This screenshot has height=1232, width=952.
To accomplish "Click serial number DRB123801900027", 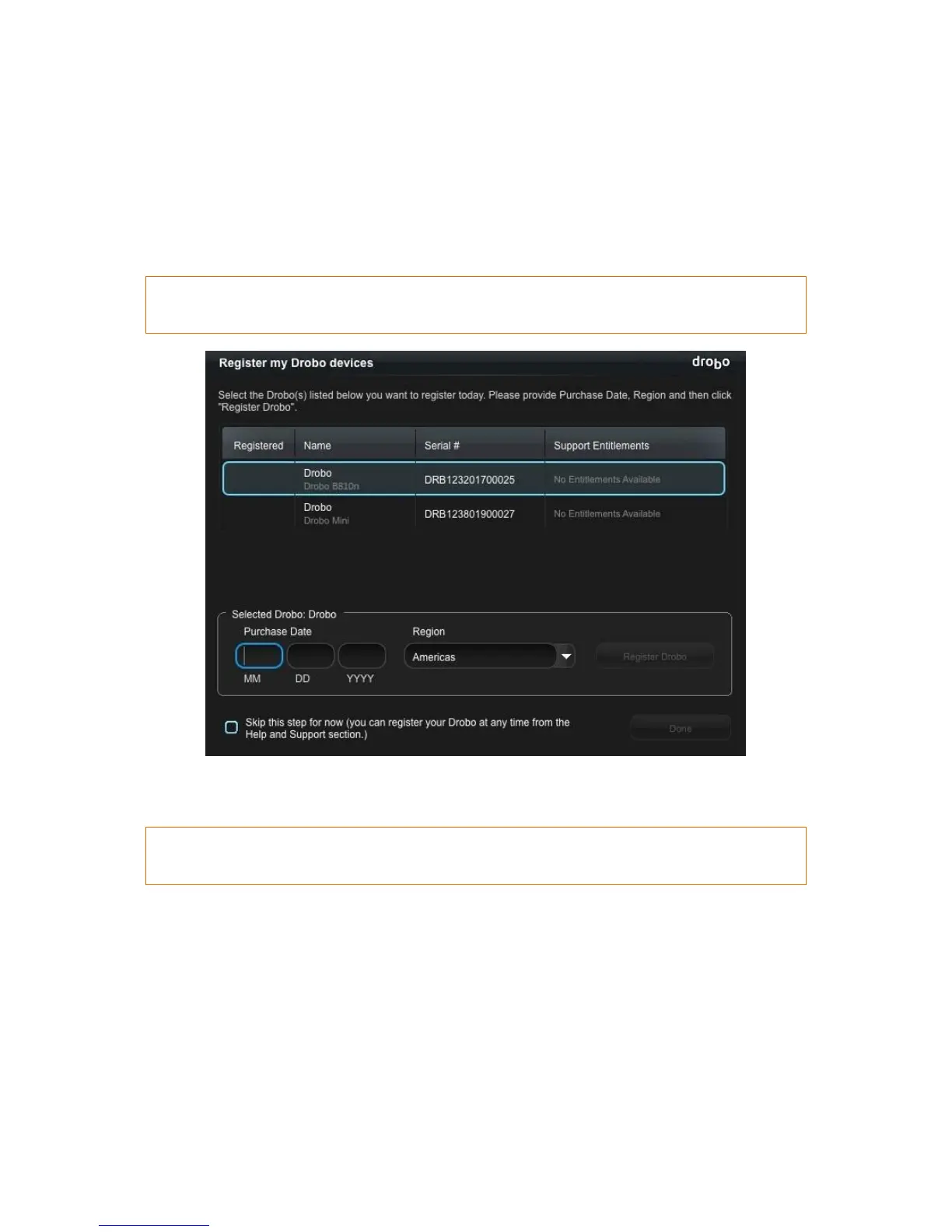I will click(470, 514).
